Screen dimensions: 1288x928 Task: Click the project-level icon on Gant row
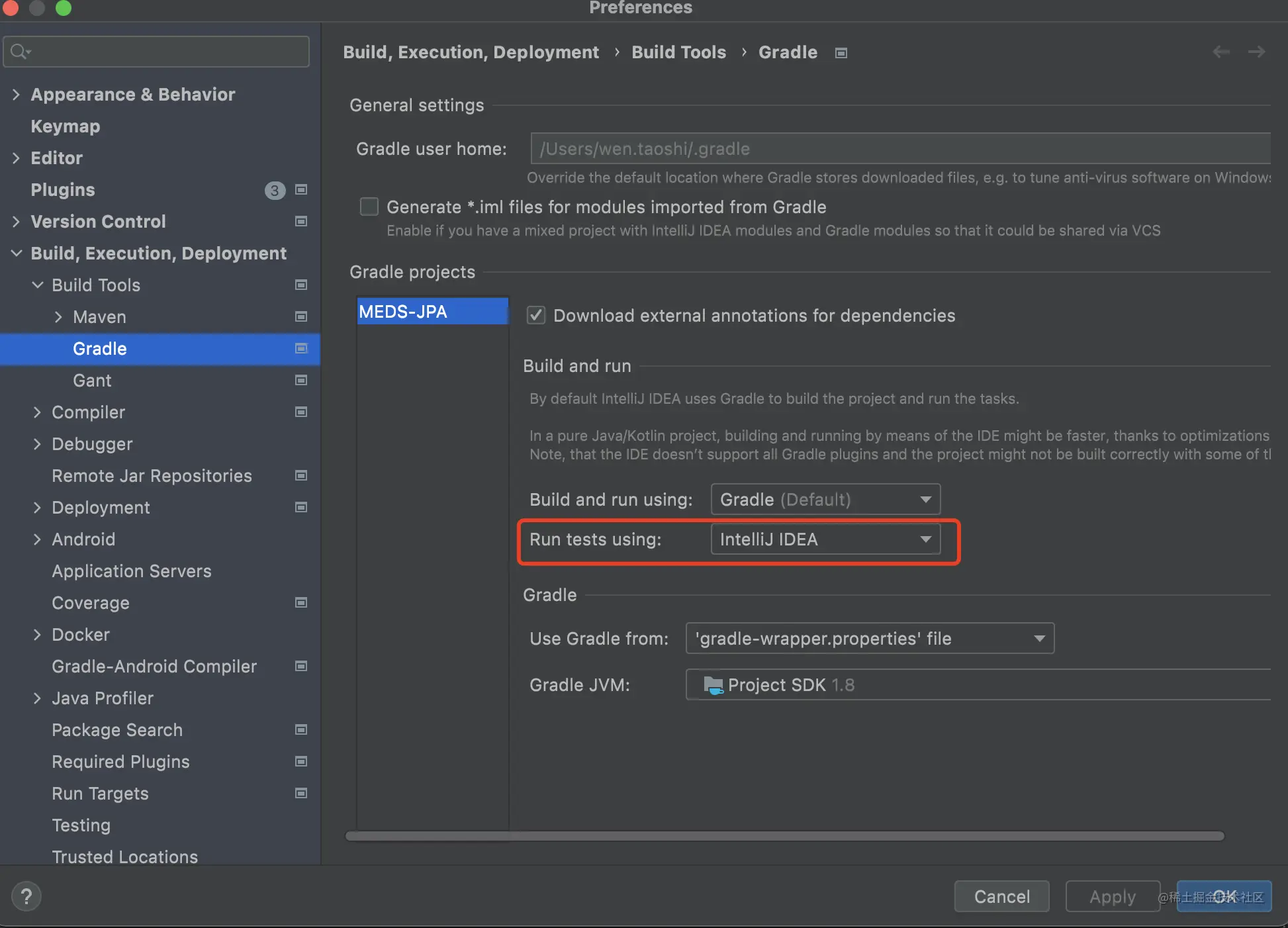point(301,381)
